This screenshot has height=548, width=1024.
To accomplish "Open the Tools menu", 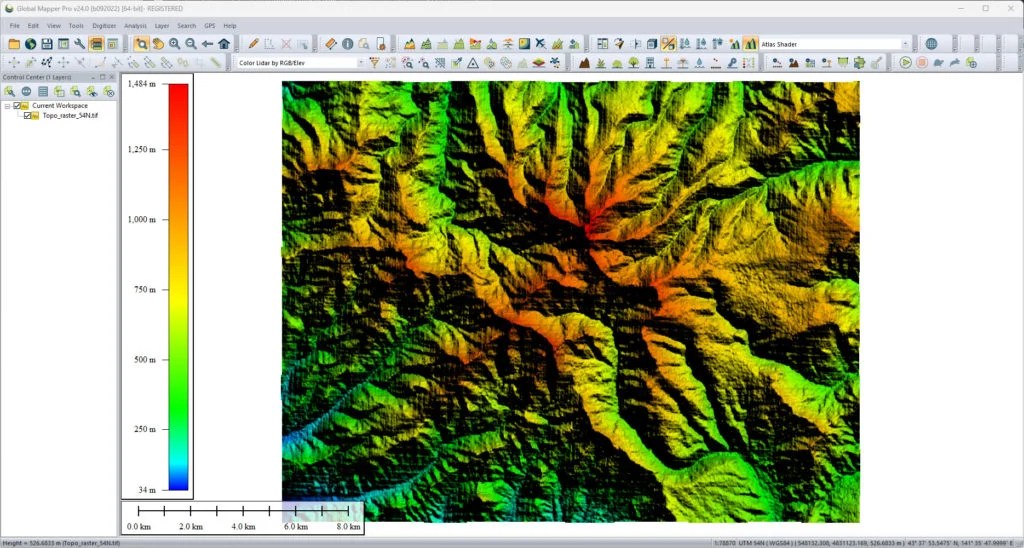I will tap(76, 26).
